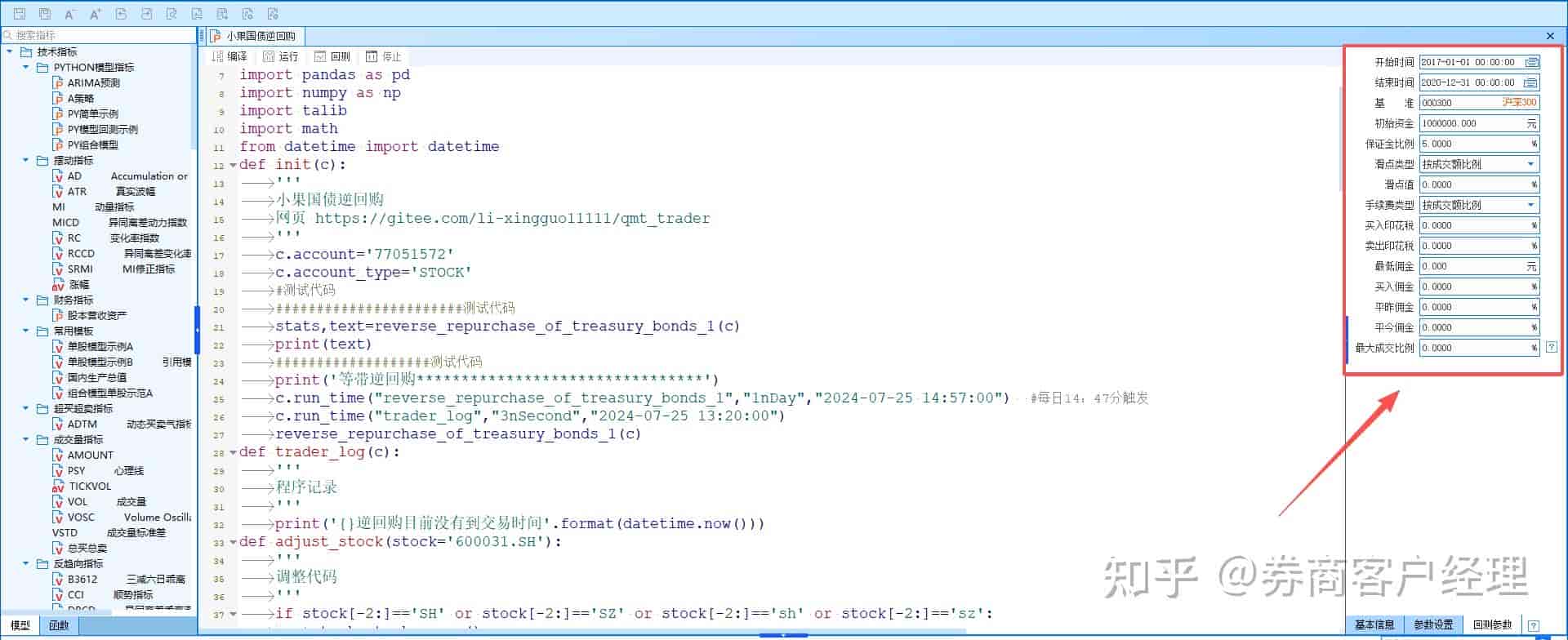
Task: Click the help icon beside 回测参数 tab
Action: coord(1534,625)
